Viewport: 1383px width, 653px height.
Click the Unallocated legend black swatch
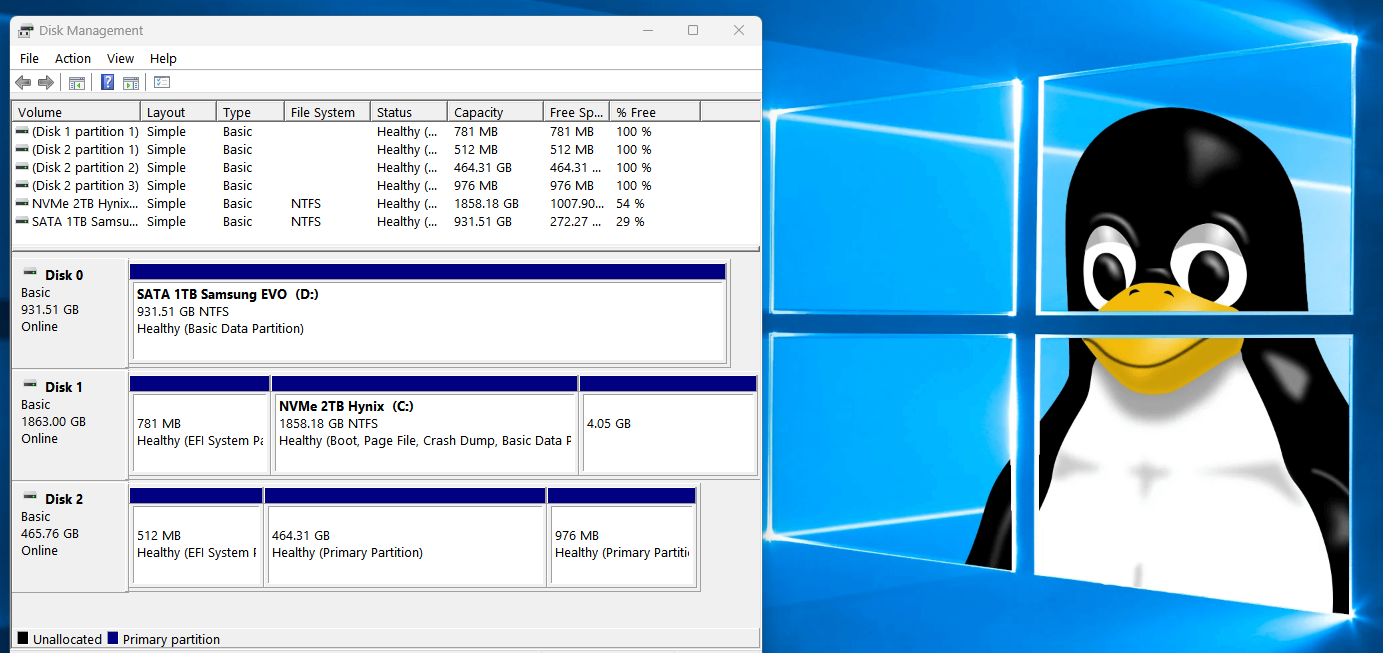pos(23,639)
